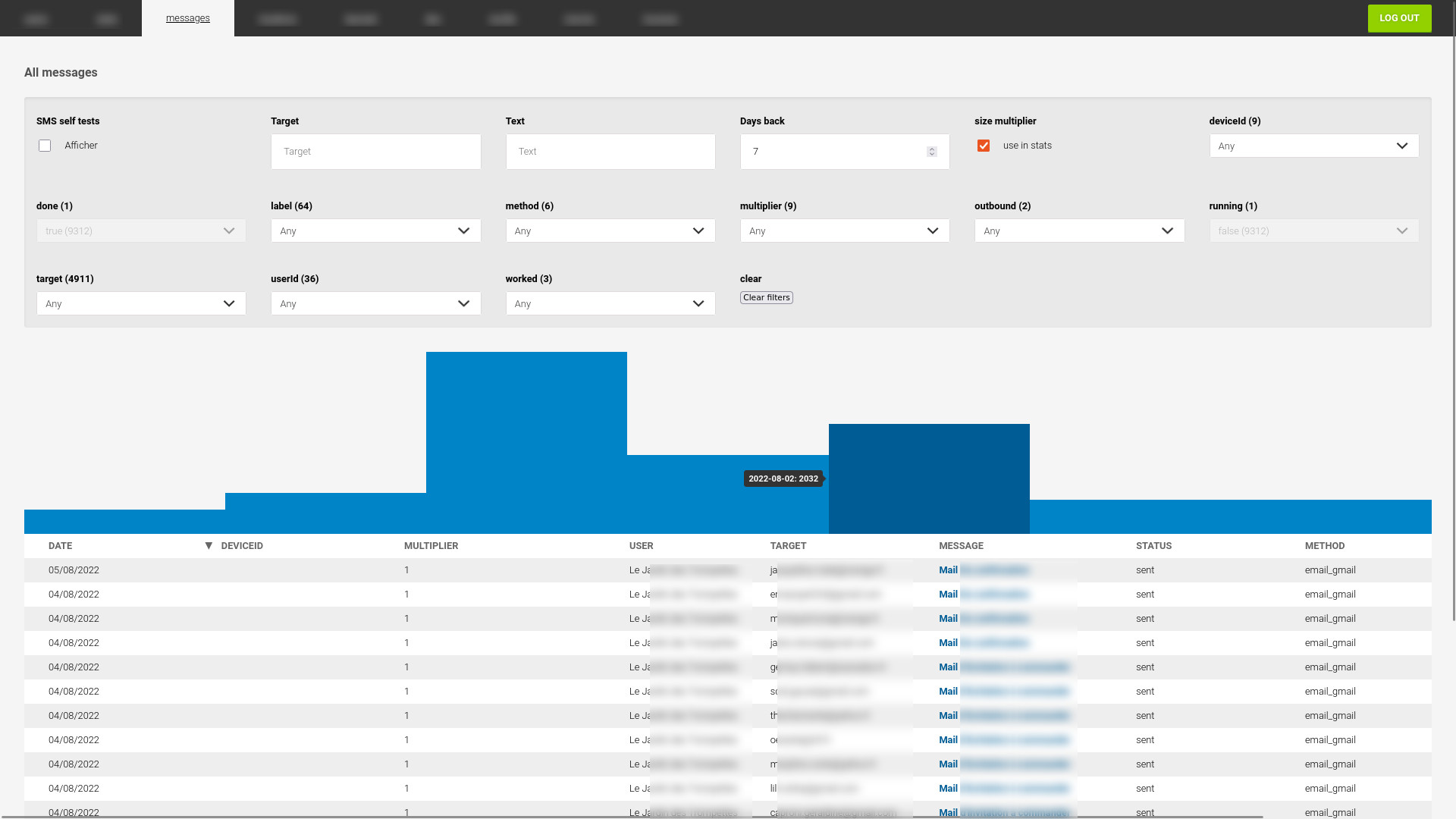Click the Days back stepper arrows
The height and width of the screenshot is (819, 1456).
pos(931,152)
